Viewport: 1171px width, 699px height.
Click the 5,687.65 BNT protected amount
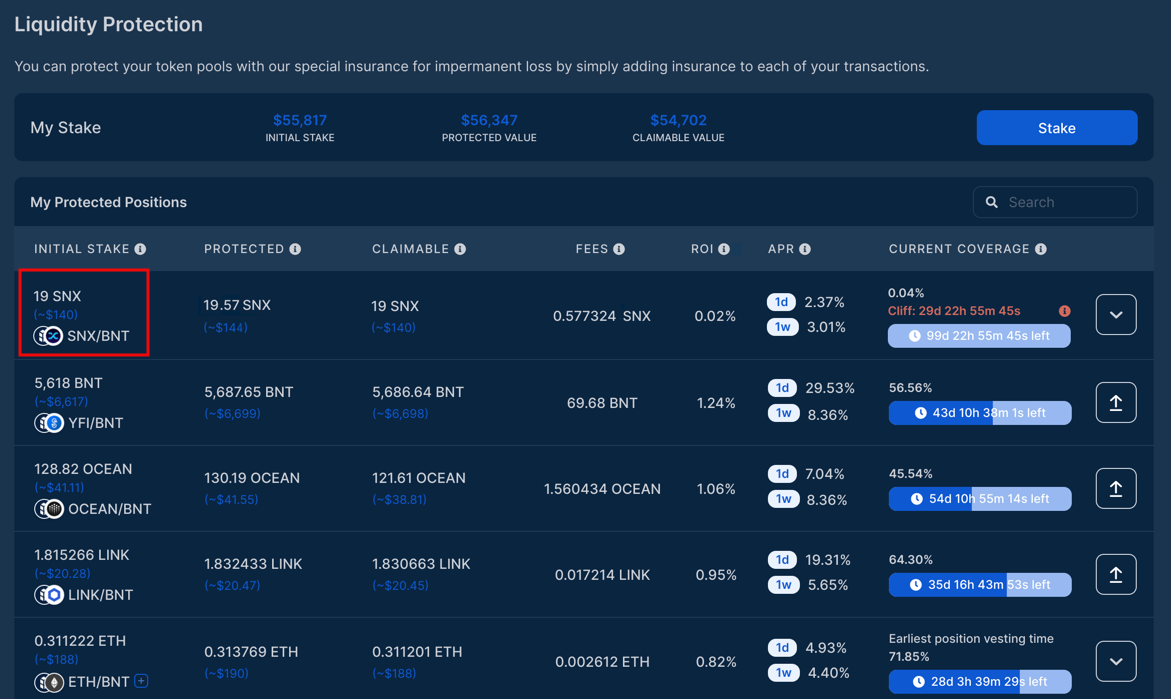(x=249, y=392)
